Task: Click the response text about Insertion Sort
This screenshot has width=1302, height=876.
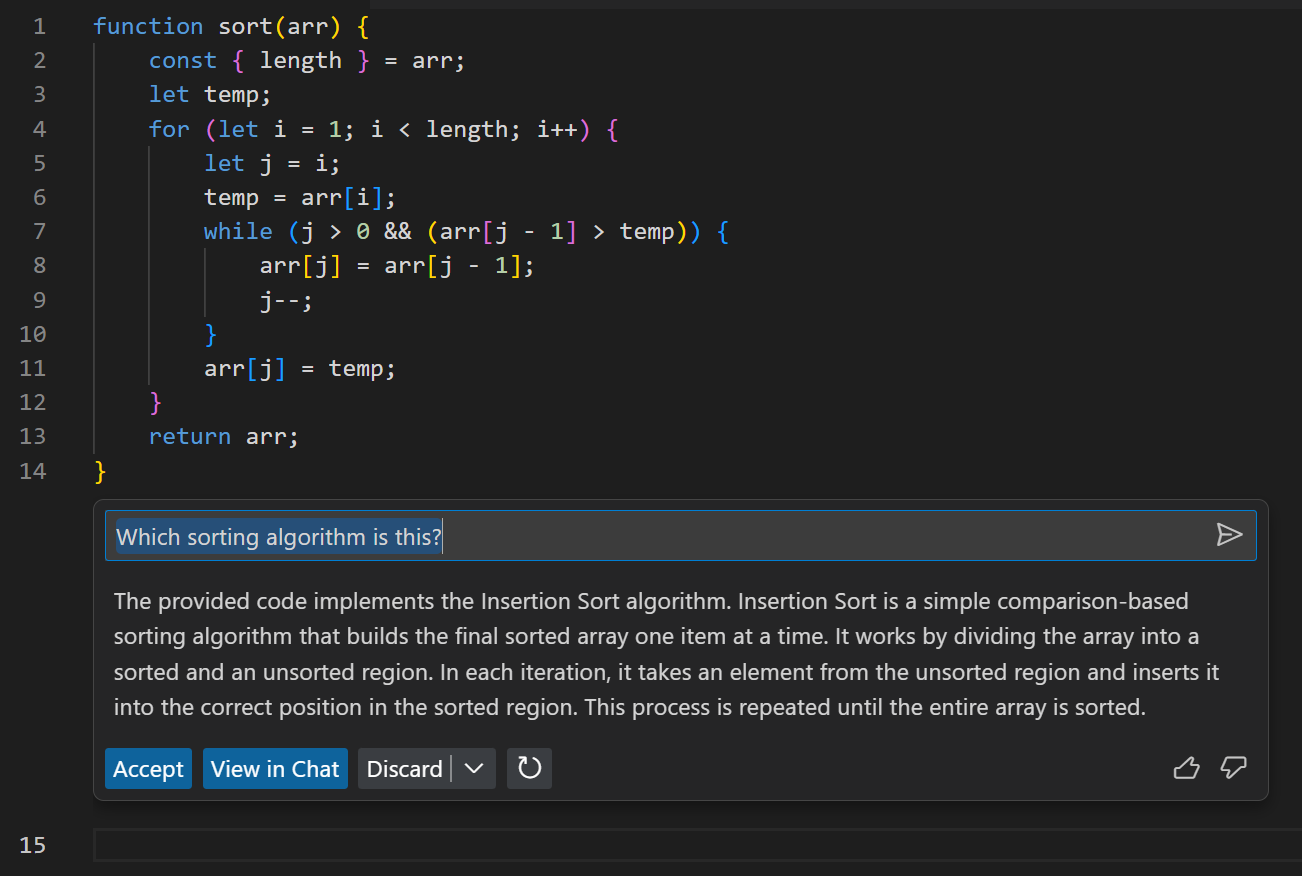Action: coord(667,654)
